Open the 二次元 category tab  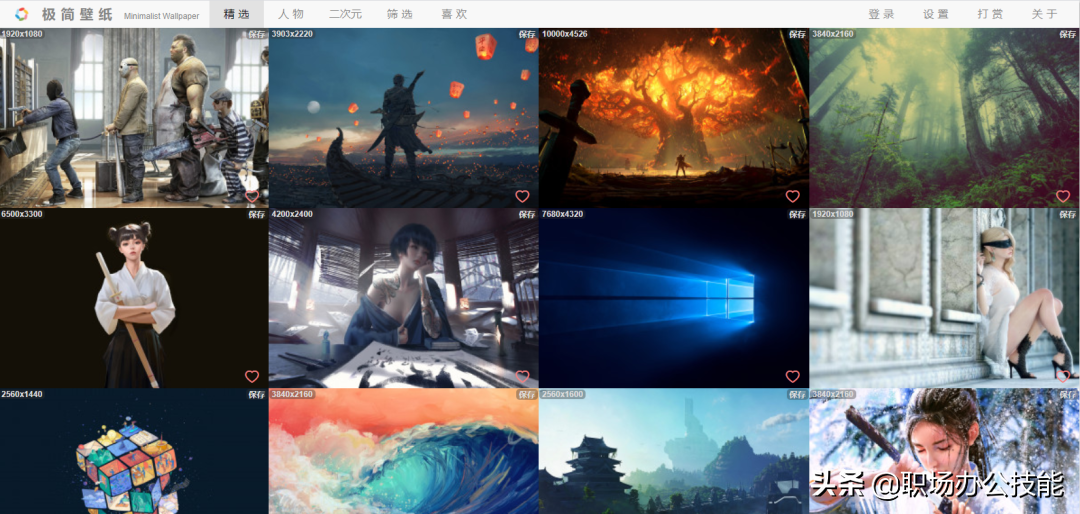tap(345, 14)
